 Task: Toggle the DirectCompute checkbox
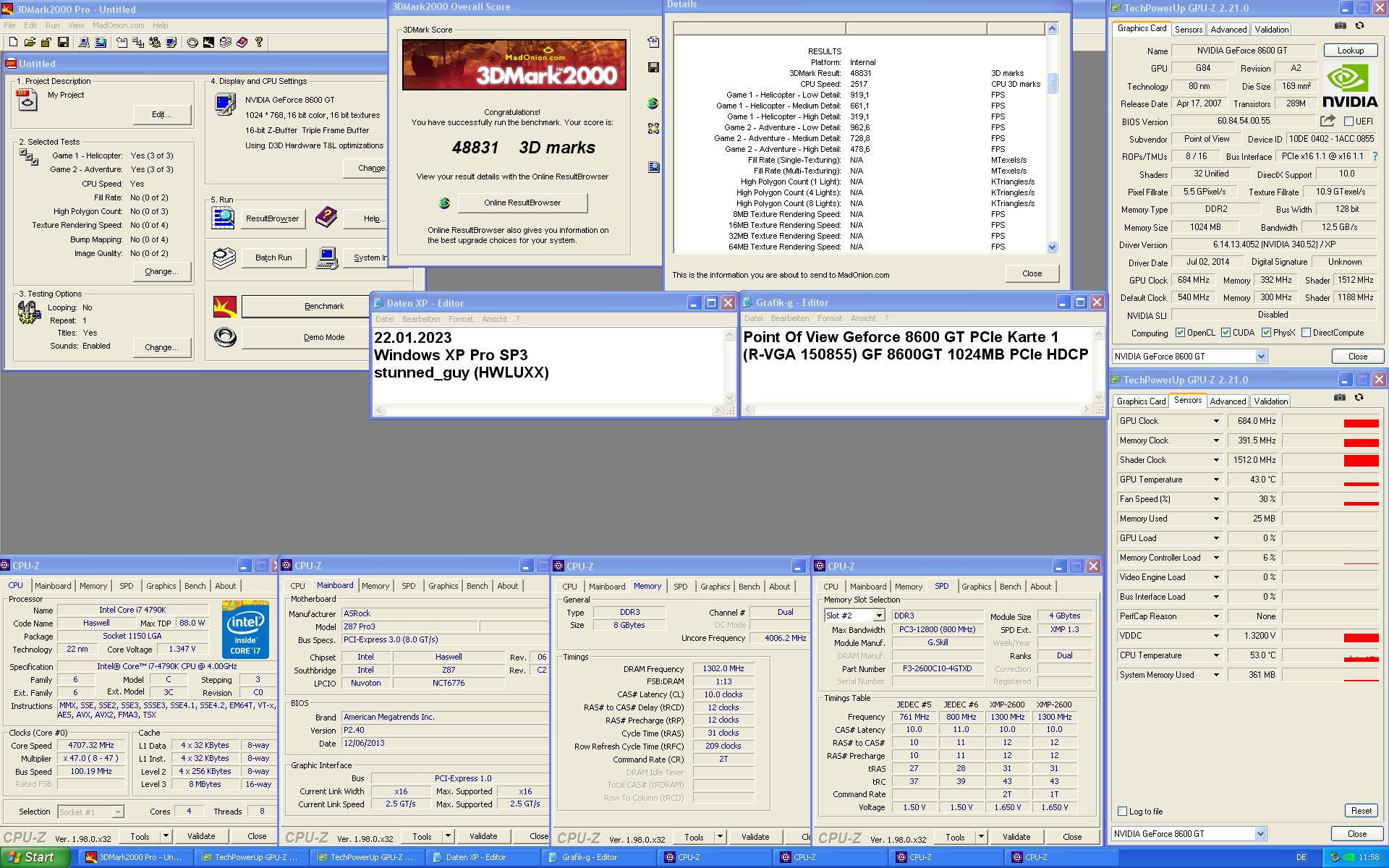pos(1307,333)
